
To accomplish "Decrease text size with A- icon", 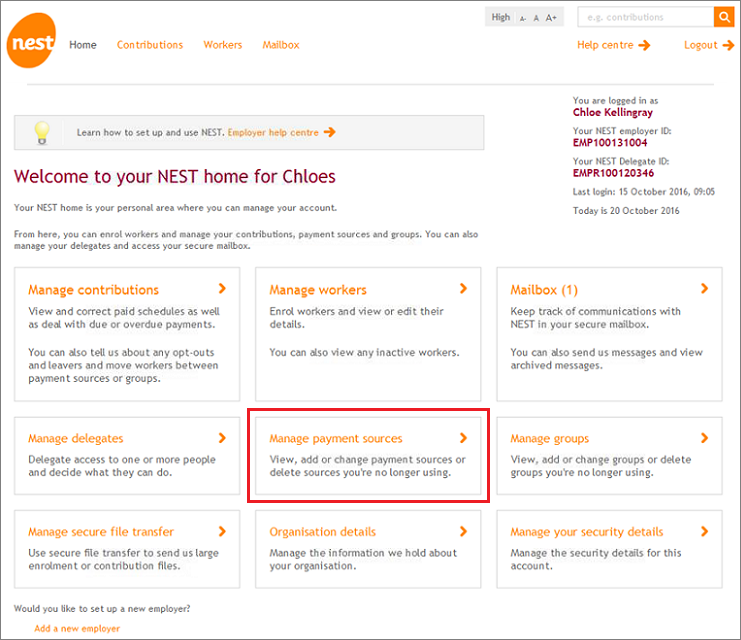I will 523,18.
